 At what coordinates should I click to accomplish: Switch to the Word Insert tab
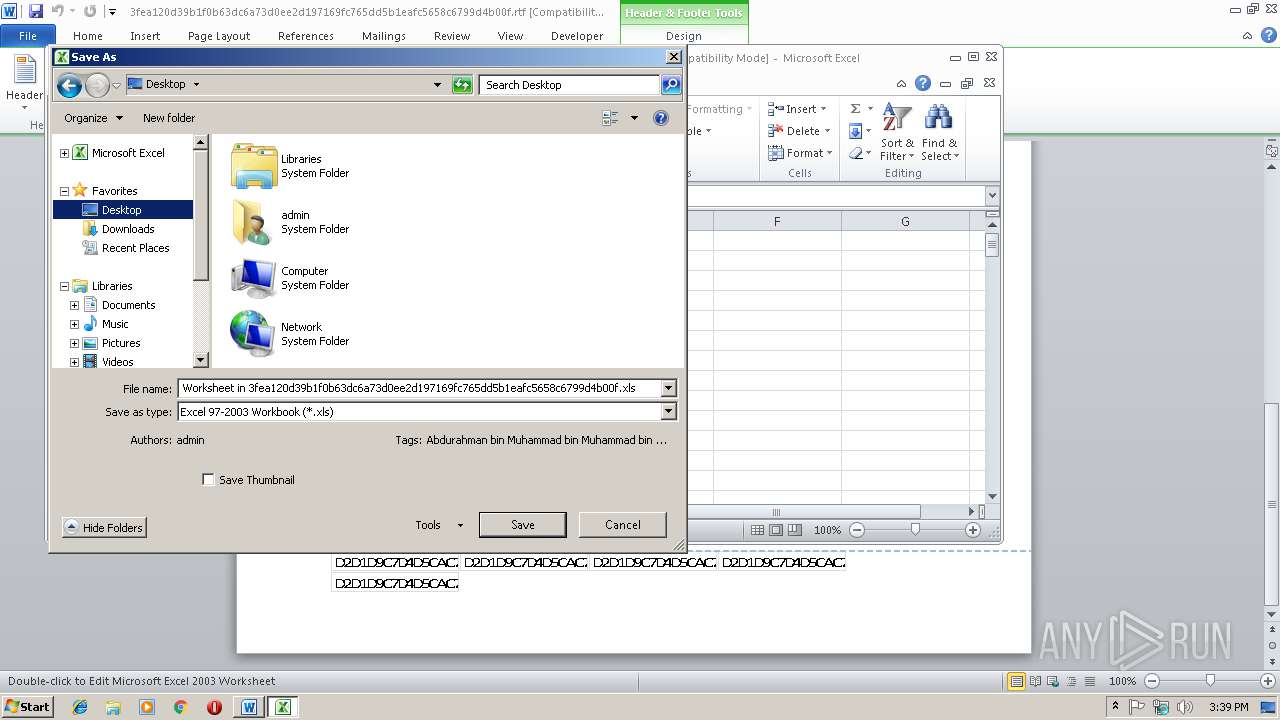point(145,36)
